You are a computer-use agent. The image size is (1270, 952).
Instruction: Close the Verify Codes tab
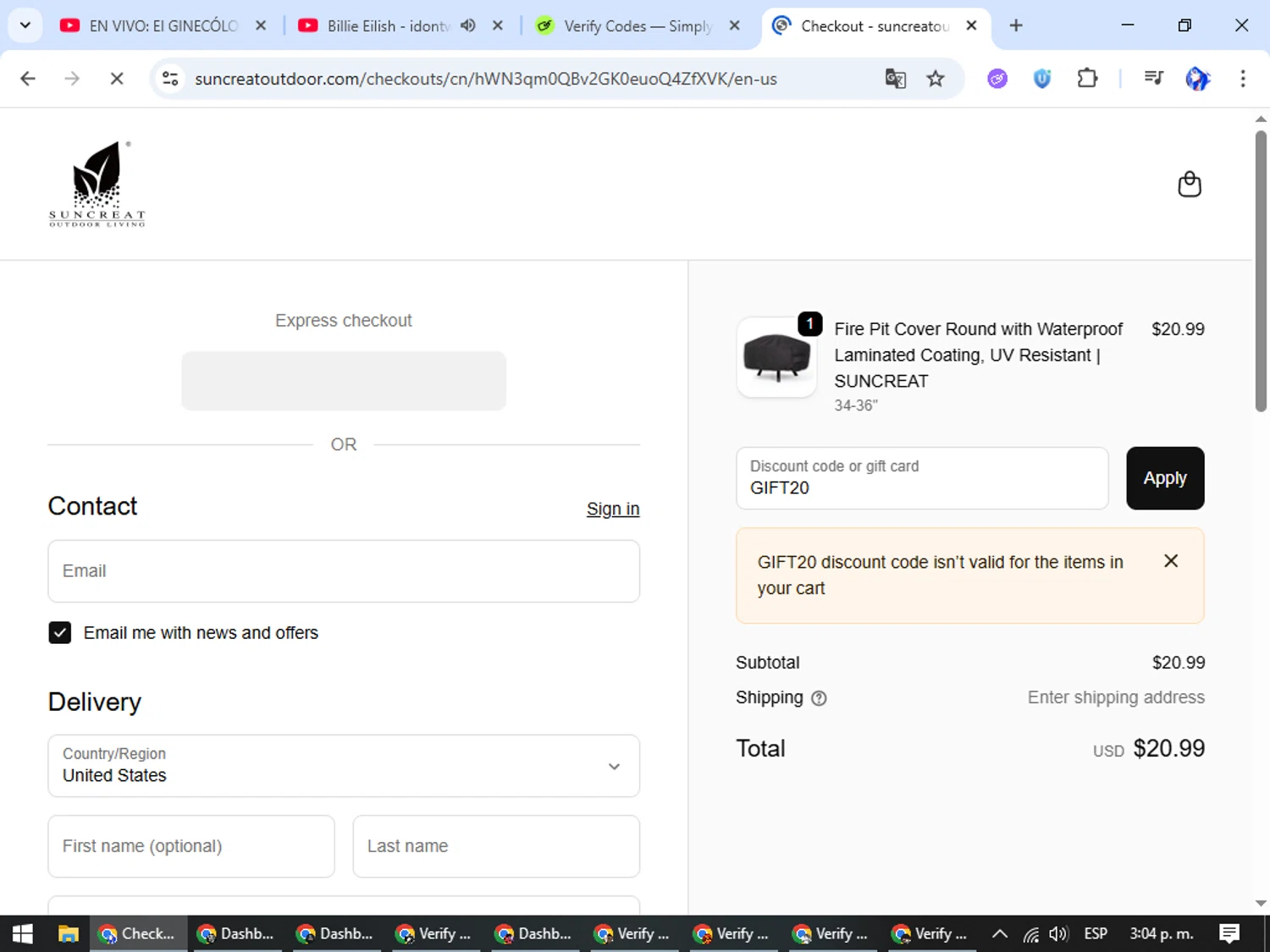coord(735,25)
